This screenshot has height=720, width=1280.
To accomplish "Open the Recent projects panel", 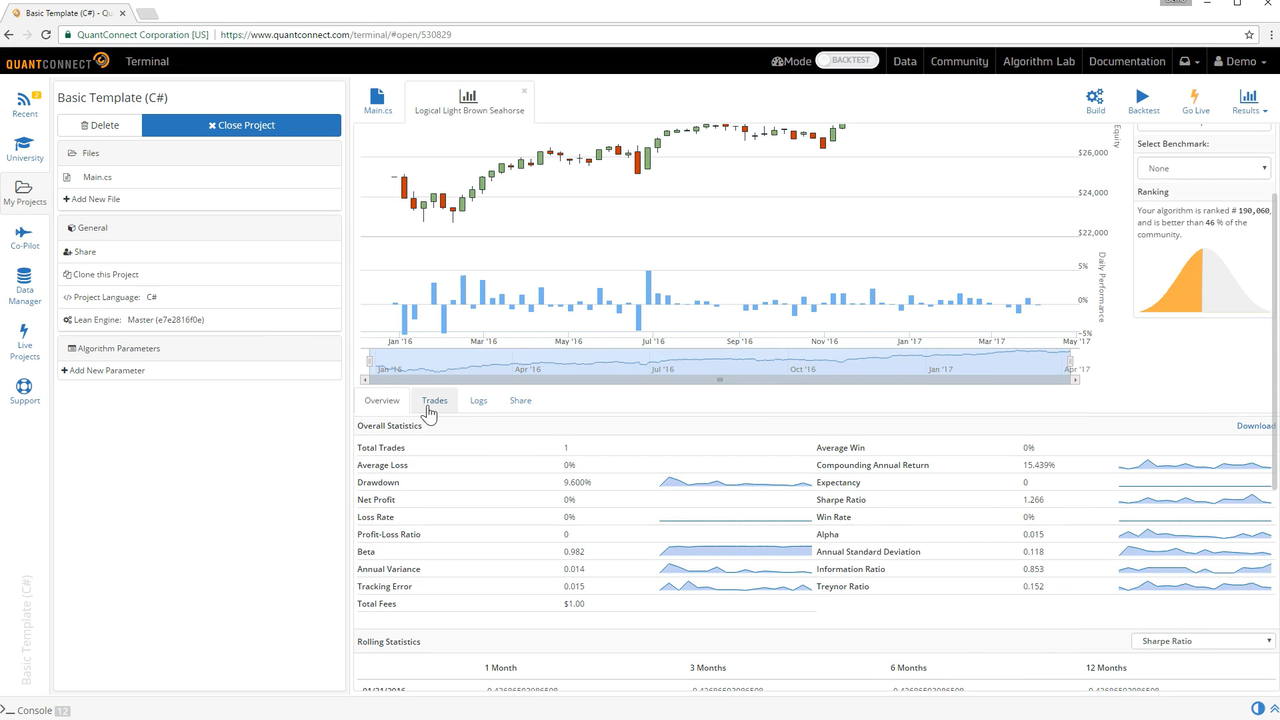I will [x=25, y=103].
